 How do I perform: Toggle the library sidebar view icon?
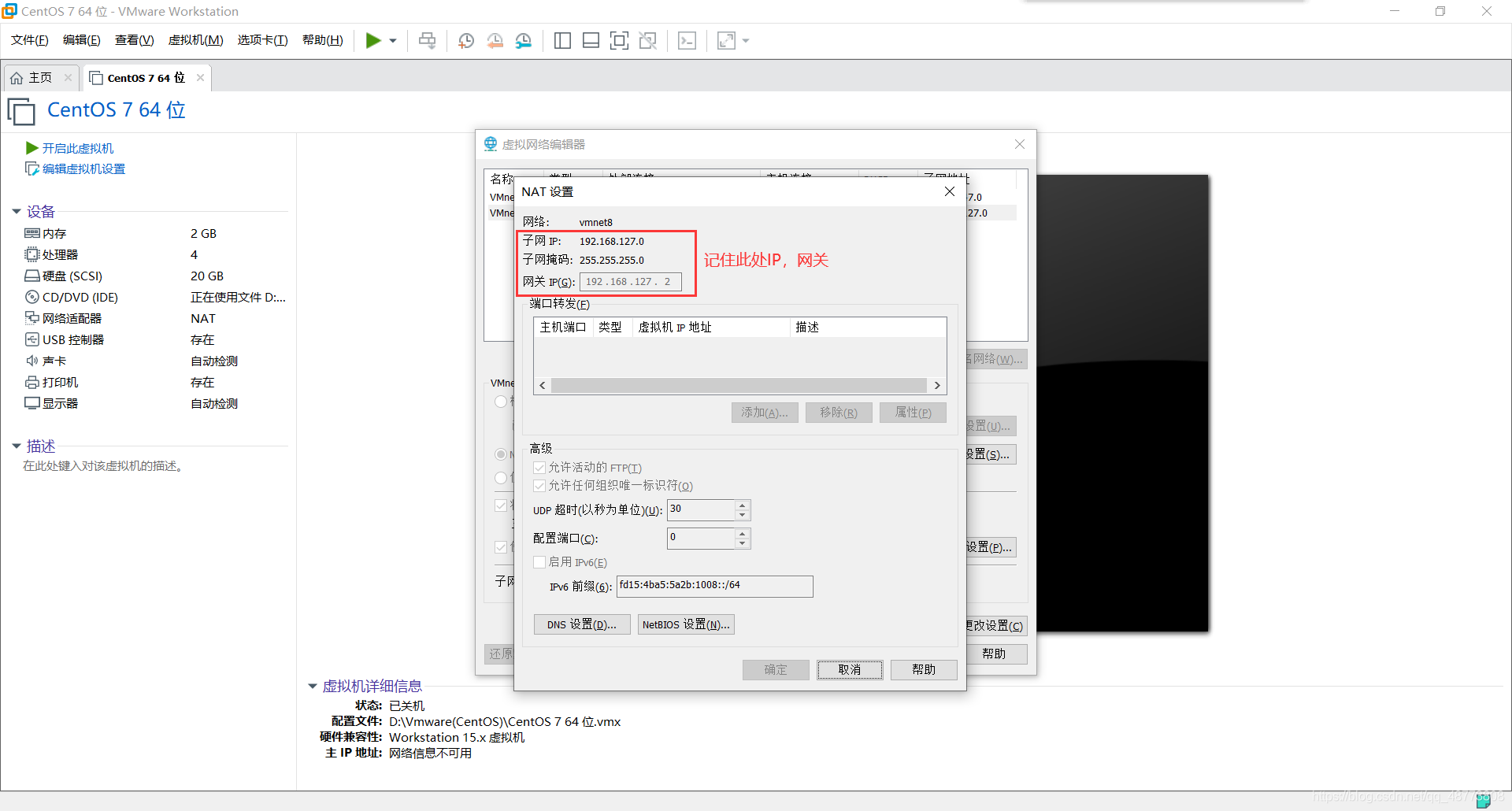(x=562, y=40)
